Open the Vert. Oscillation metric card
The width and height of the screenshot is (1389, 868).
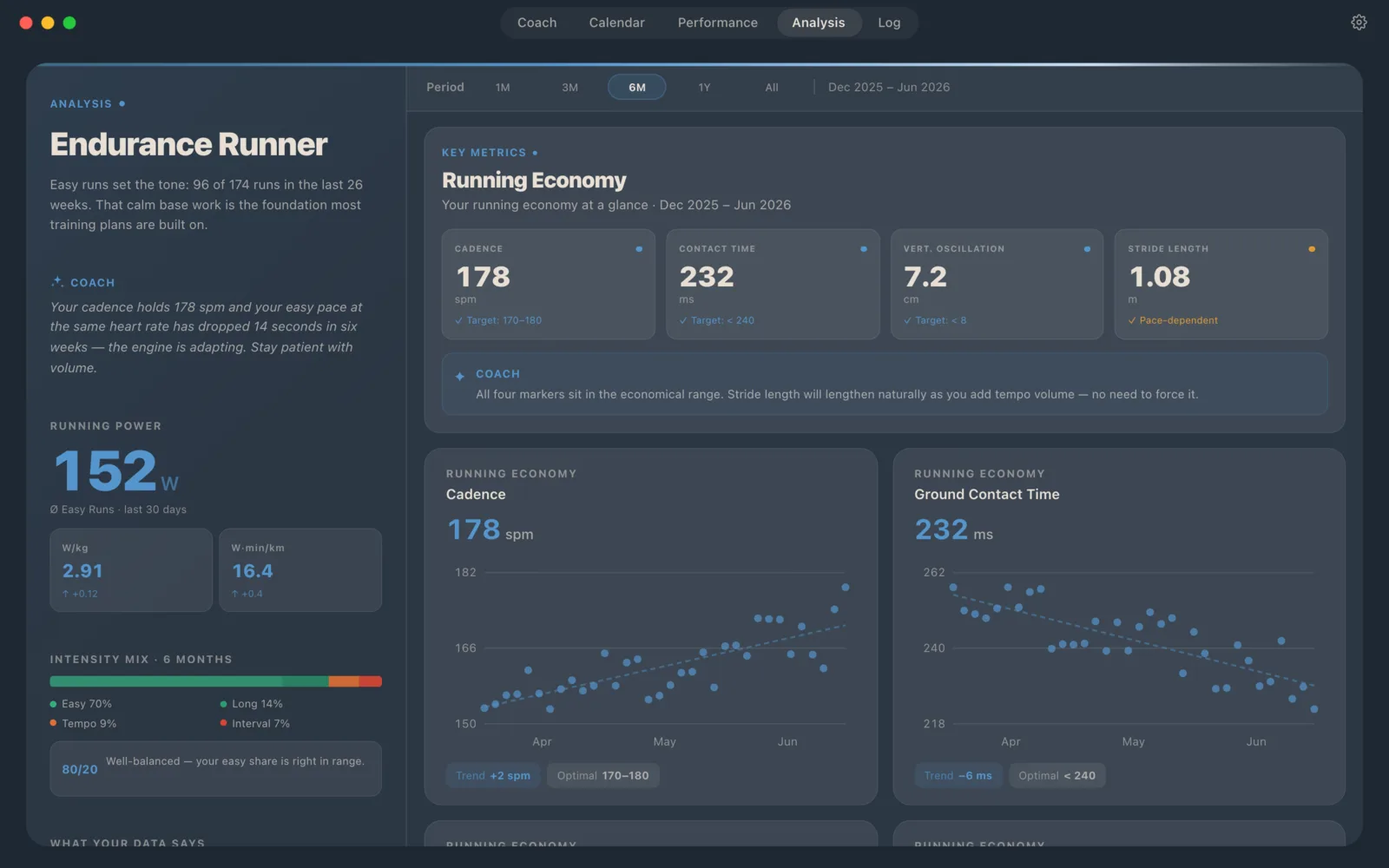tap(997, 284)
